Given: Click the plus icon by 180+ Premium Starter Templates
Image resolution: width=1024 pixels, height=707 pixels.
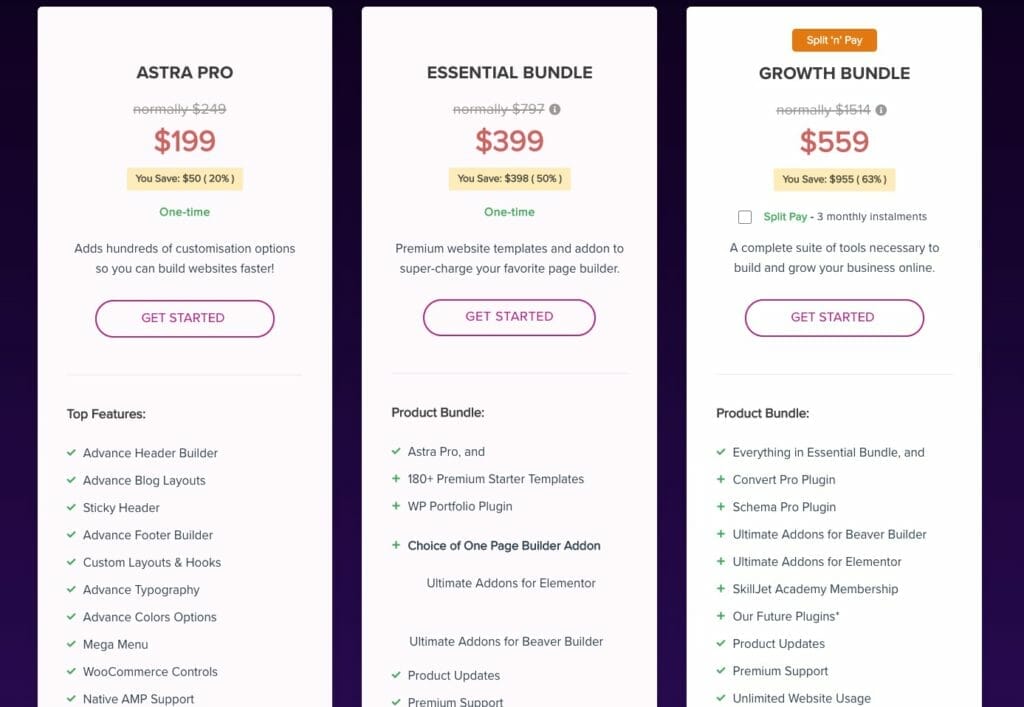Looking at the screenshot, I should click(x=396, y=479).
